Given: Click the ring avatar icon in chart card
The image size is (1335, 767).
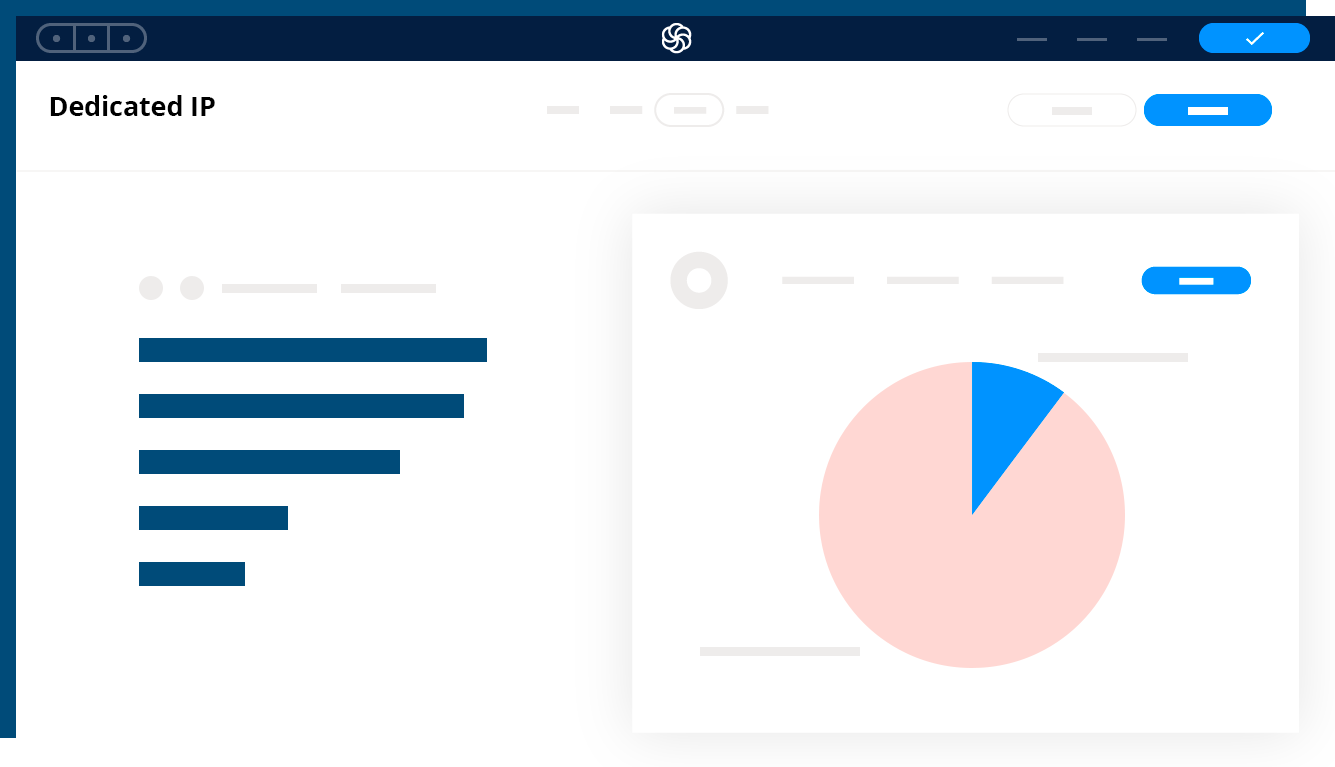Looking at the screenshot, I should 699,280.
